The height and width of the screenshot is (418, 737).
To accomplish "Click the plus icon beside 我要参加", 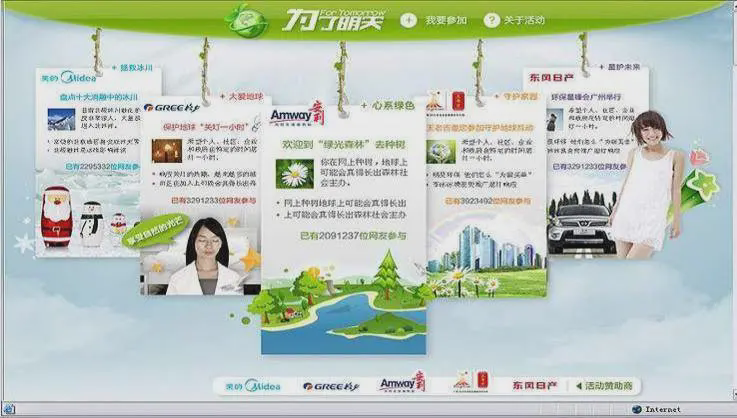I will pos(408,20).
